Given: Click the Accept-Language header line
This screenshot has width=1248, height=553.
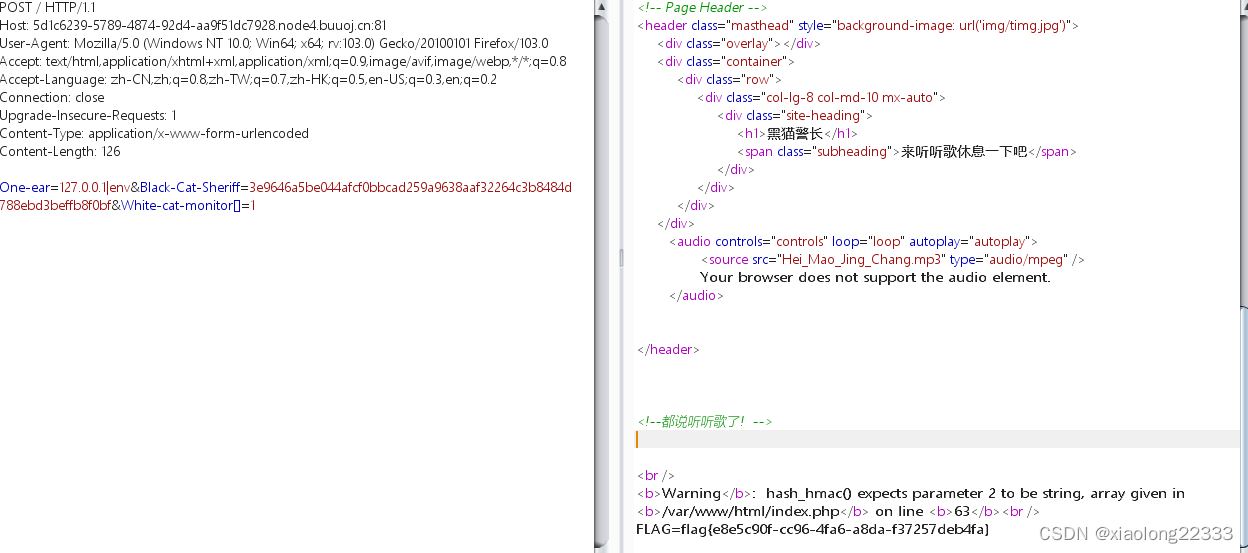Looking at the screenshot, I should pyautogui.click(x=248, y=79).
